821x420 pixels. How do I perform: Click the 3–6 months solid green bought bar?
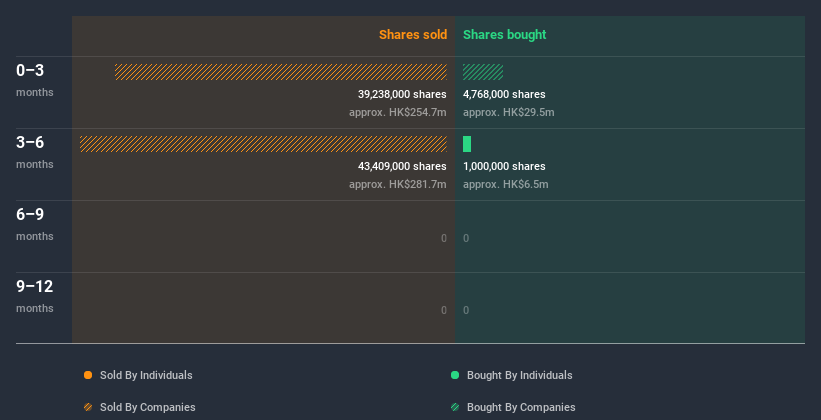[x=467, y=144]
